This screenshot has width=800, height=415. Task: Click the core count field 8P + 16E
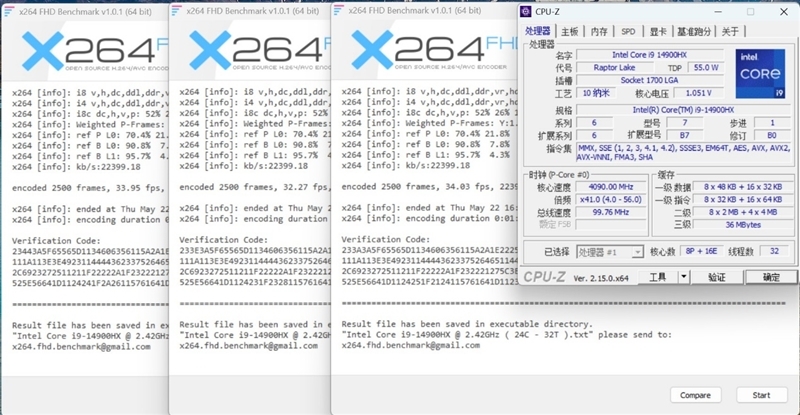point(701,251)
